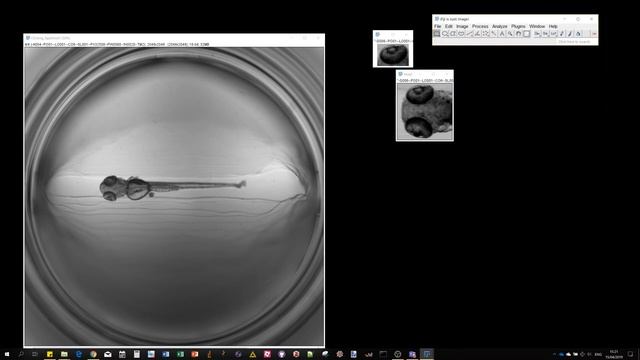Open Windows taskbar search

click(x=21, y=354)
